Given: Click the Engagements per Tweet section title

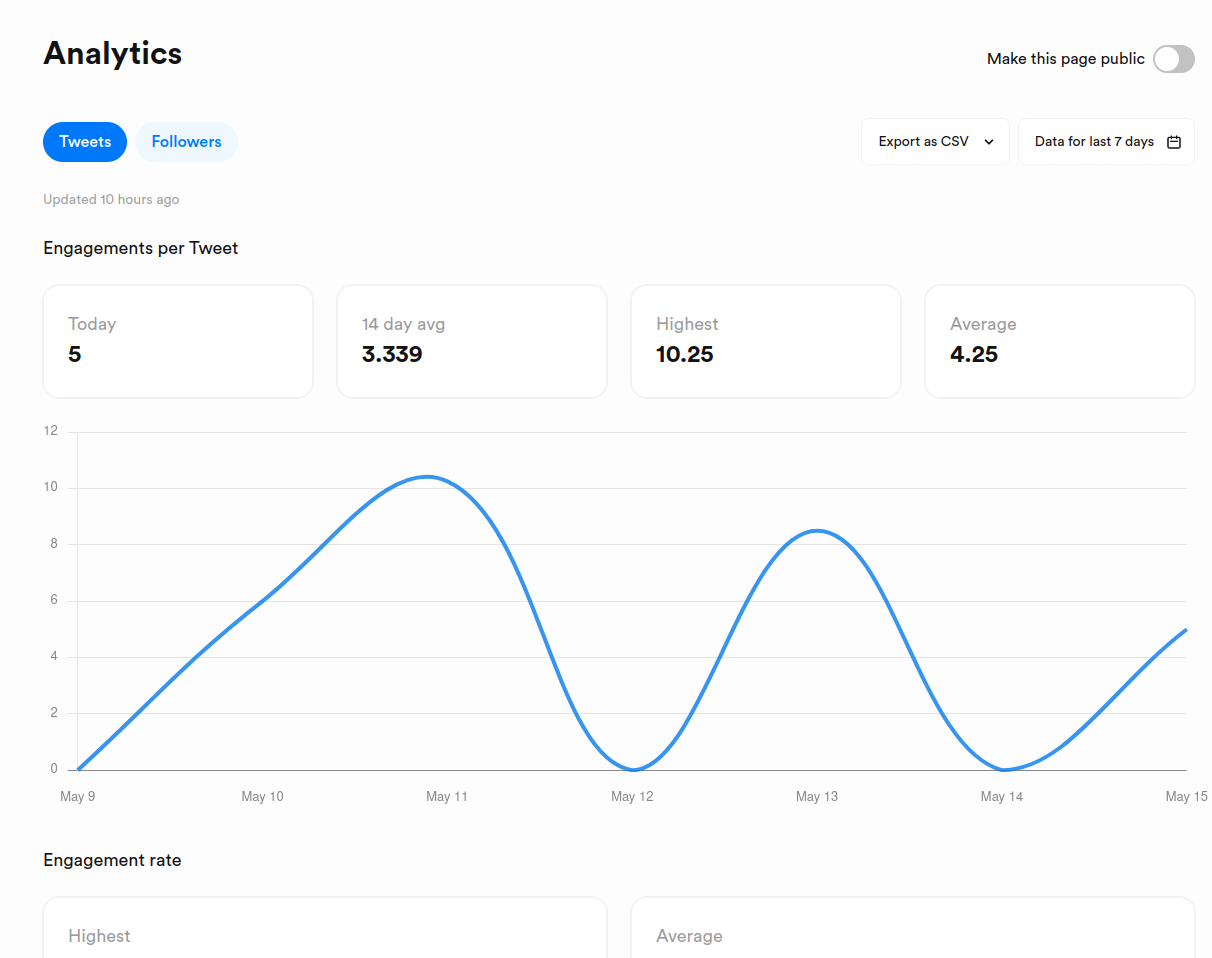Looking at the screenshot, I should click(140, 247).
